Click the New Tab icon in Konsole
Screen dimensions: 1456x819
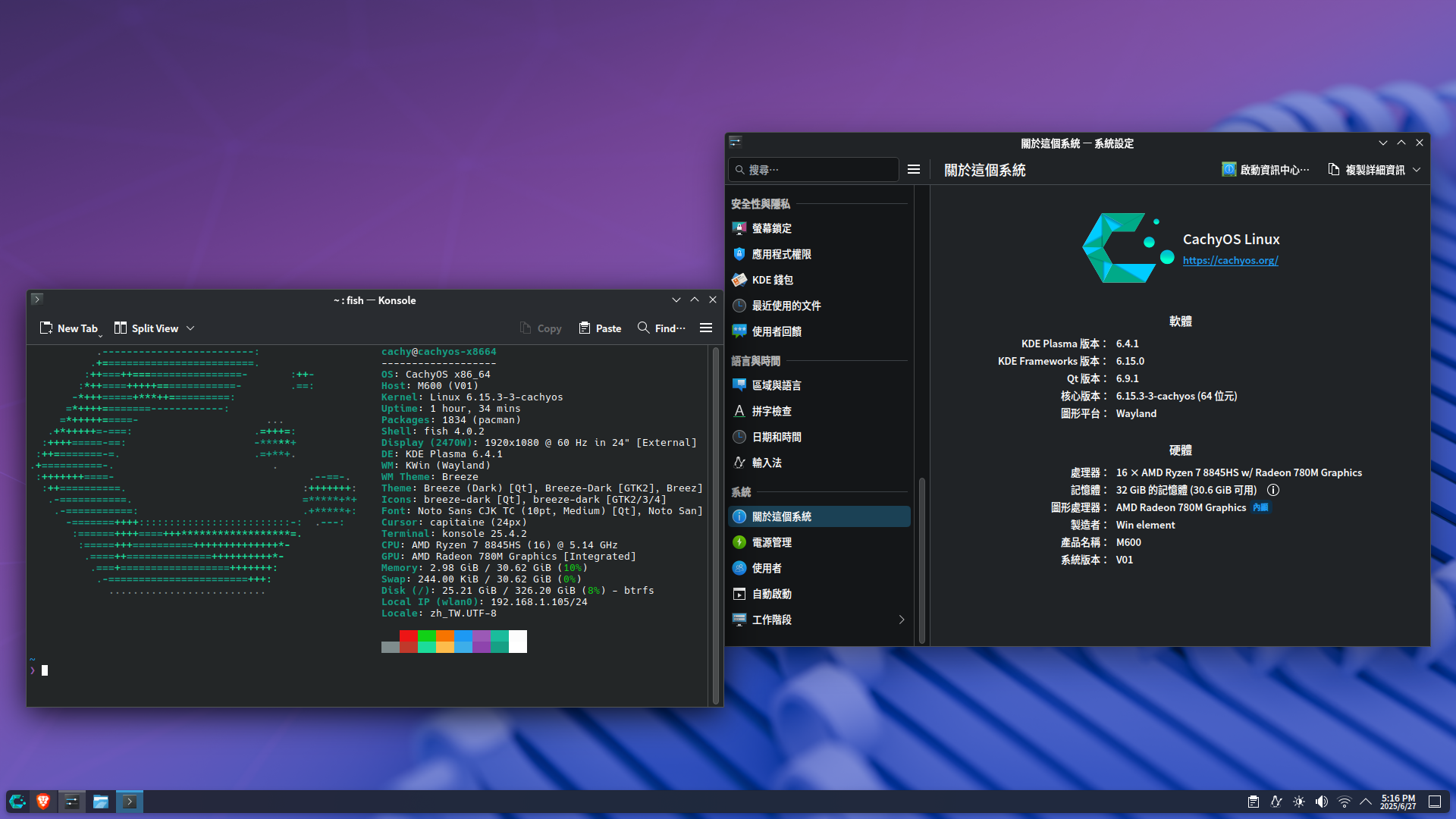tap(46, 328)
